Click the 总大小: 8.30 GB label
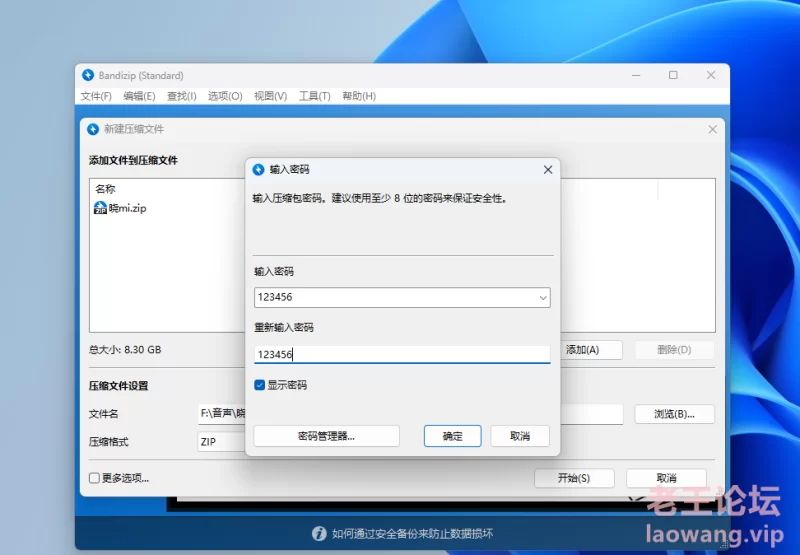 (x=125, y=350)
